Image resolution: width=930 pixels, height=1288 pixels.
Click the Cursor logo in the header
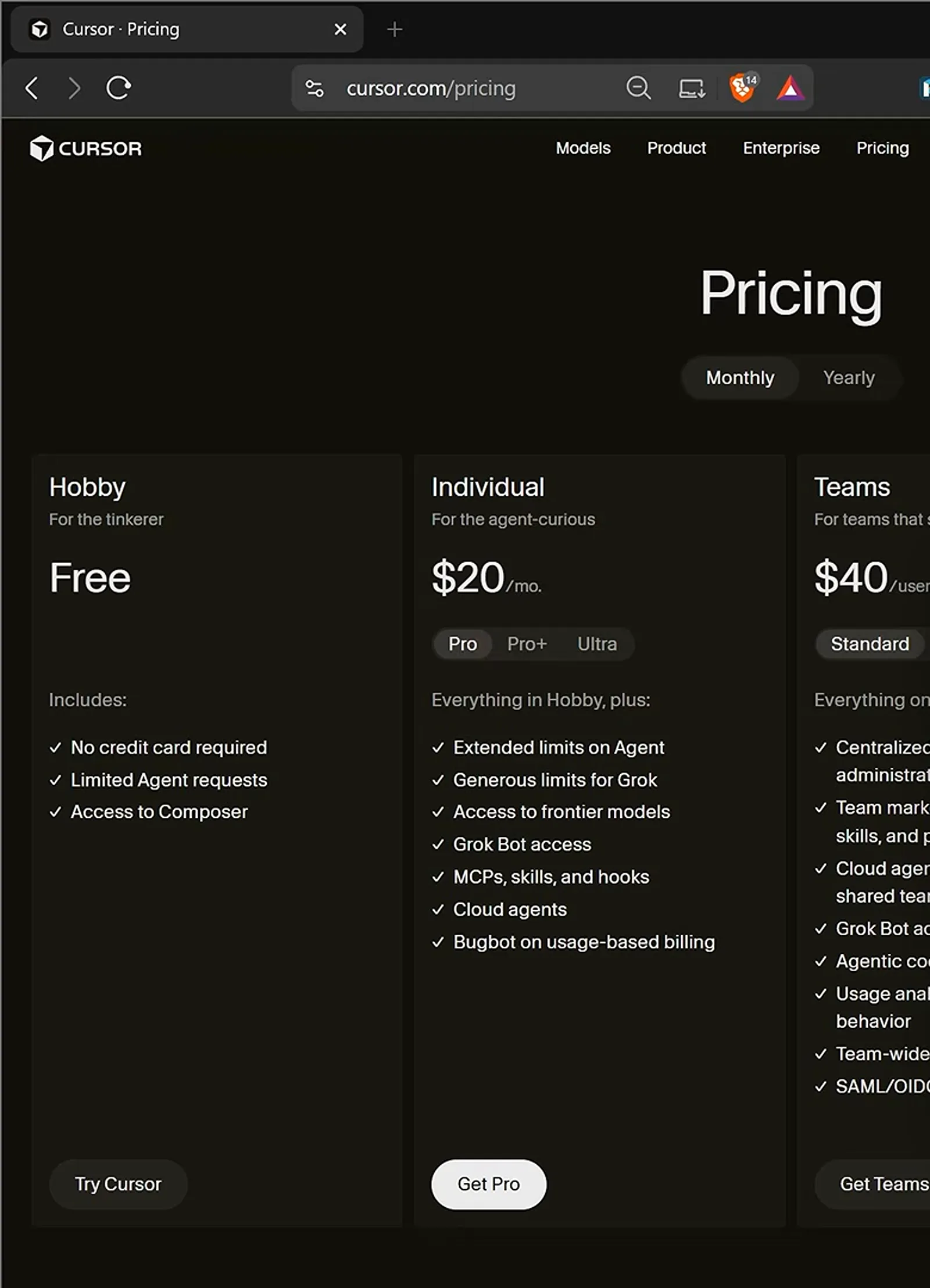[x=86, y=149]
